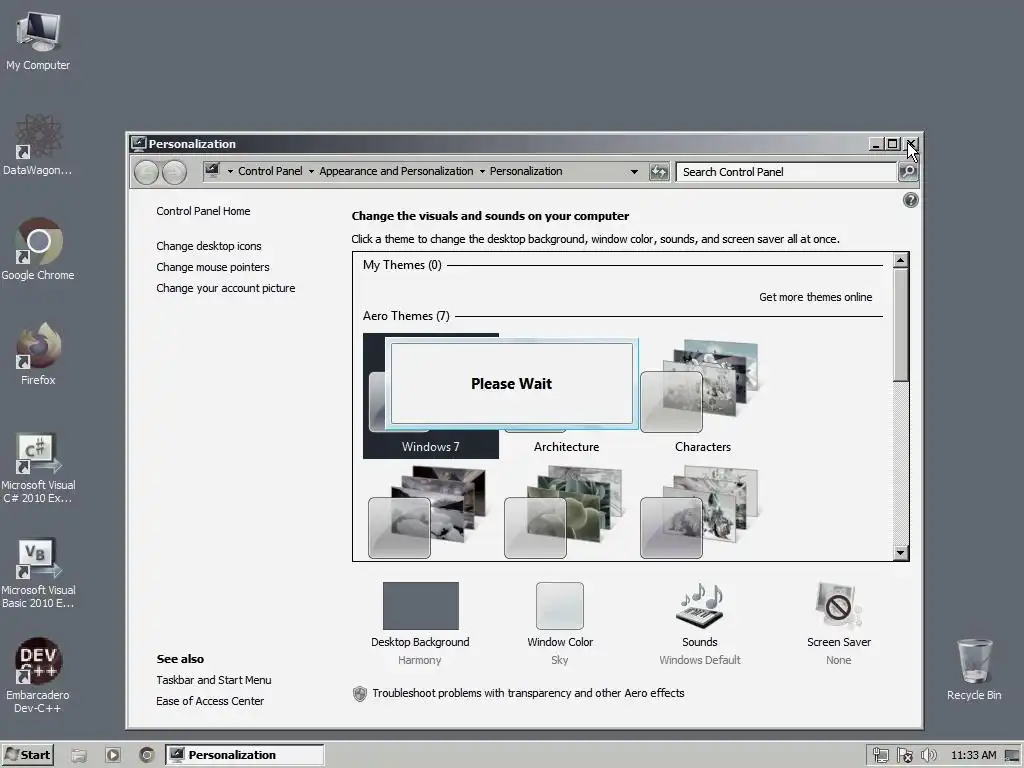Select the theme thumbnail below Architecture
1024x768 pixels.
click(564, 512)
